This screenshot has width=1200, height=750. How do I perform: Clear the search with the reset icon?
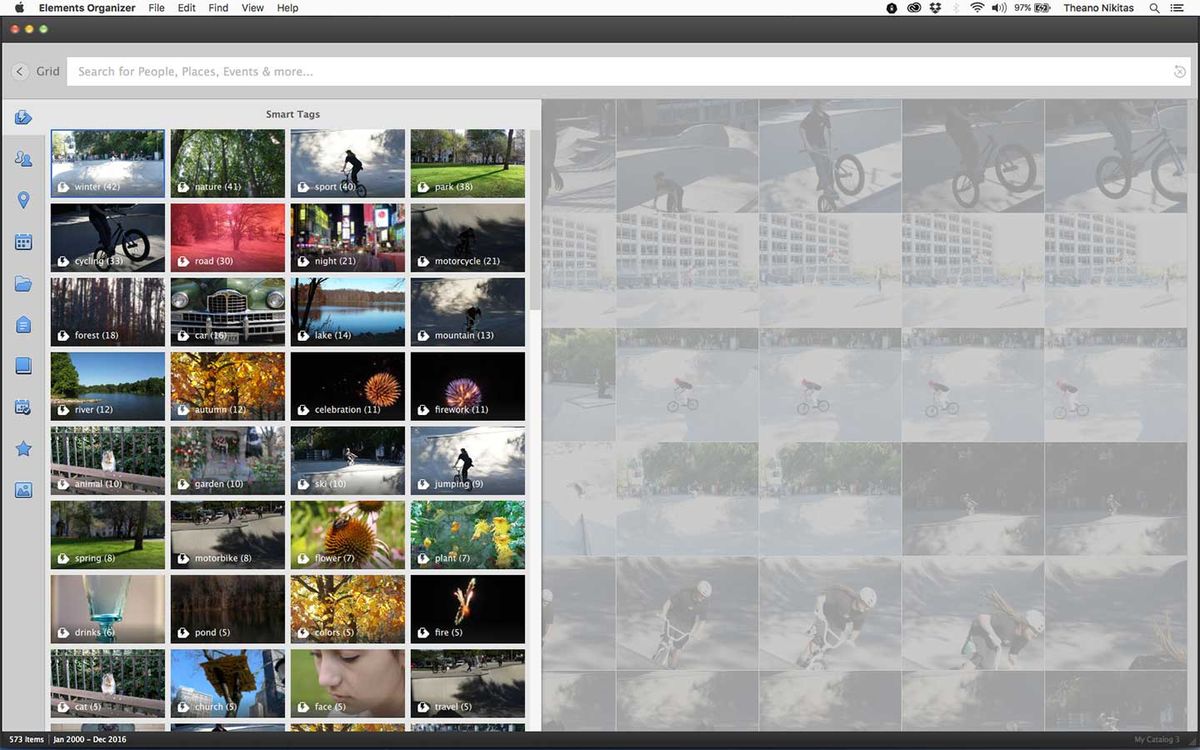[x=1178, y=71]
